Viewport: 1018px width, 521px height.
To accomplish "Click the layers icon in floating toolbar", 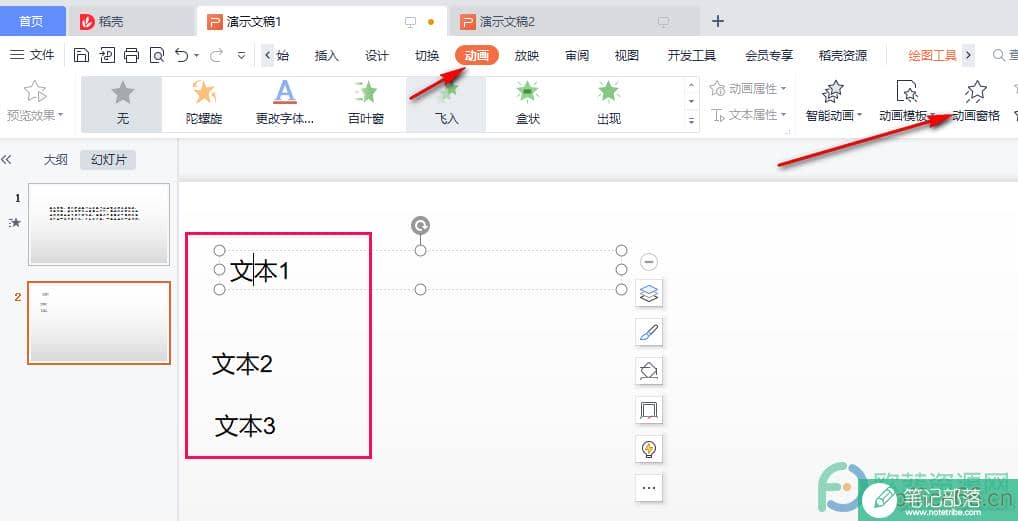I will 649,294.
